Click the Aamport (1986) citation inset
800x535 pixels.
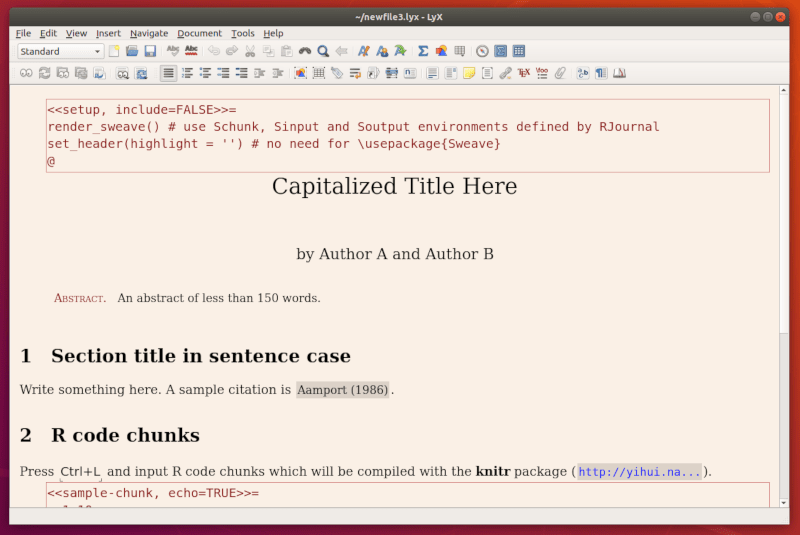click(x=342, y=390)
